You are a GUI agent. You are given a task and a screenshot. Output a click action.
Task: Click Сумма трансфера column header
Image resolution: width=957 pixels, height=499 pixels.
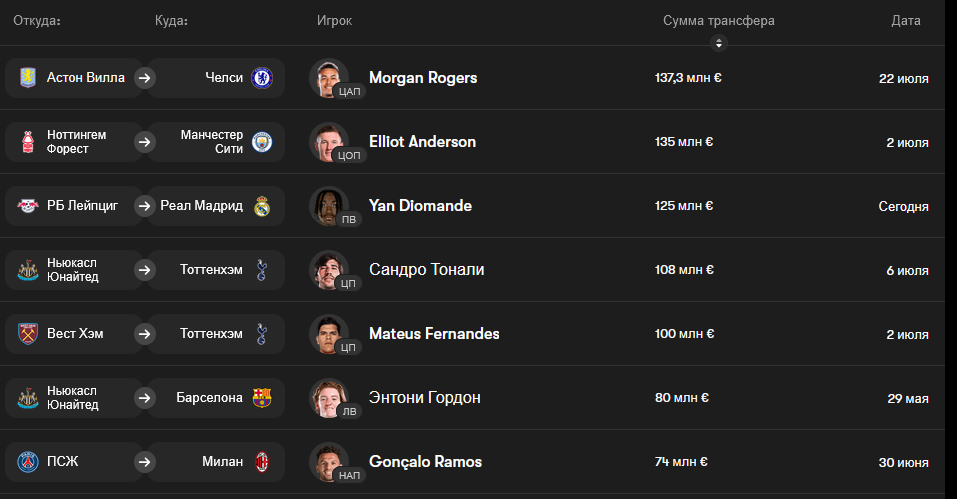[x=718, y=21]
